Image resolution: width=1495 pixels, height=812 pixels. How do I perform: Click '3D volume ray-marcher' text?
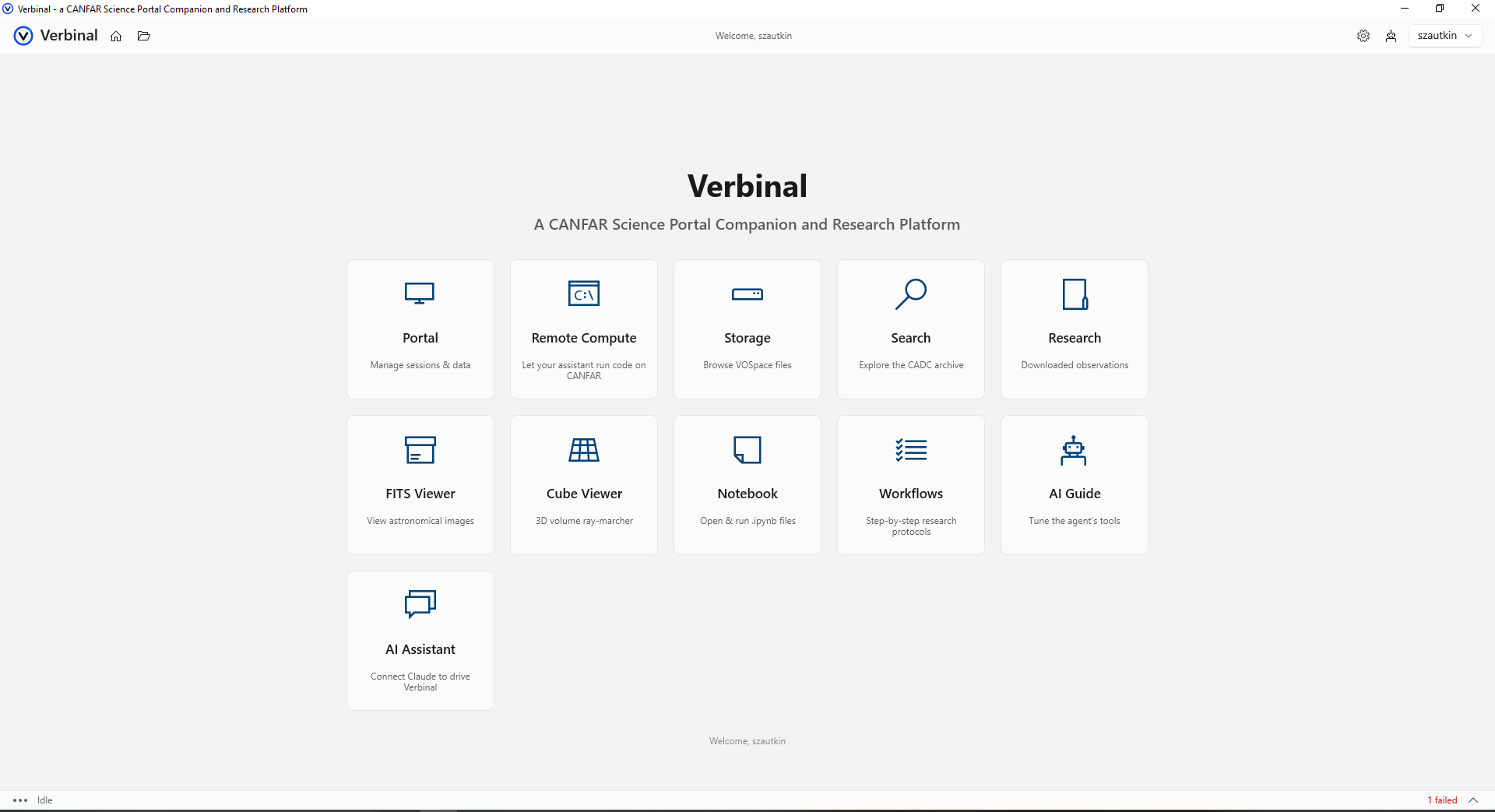pyautogui.click(x=584, y=521)
